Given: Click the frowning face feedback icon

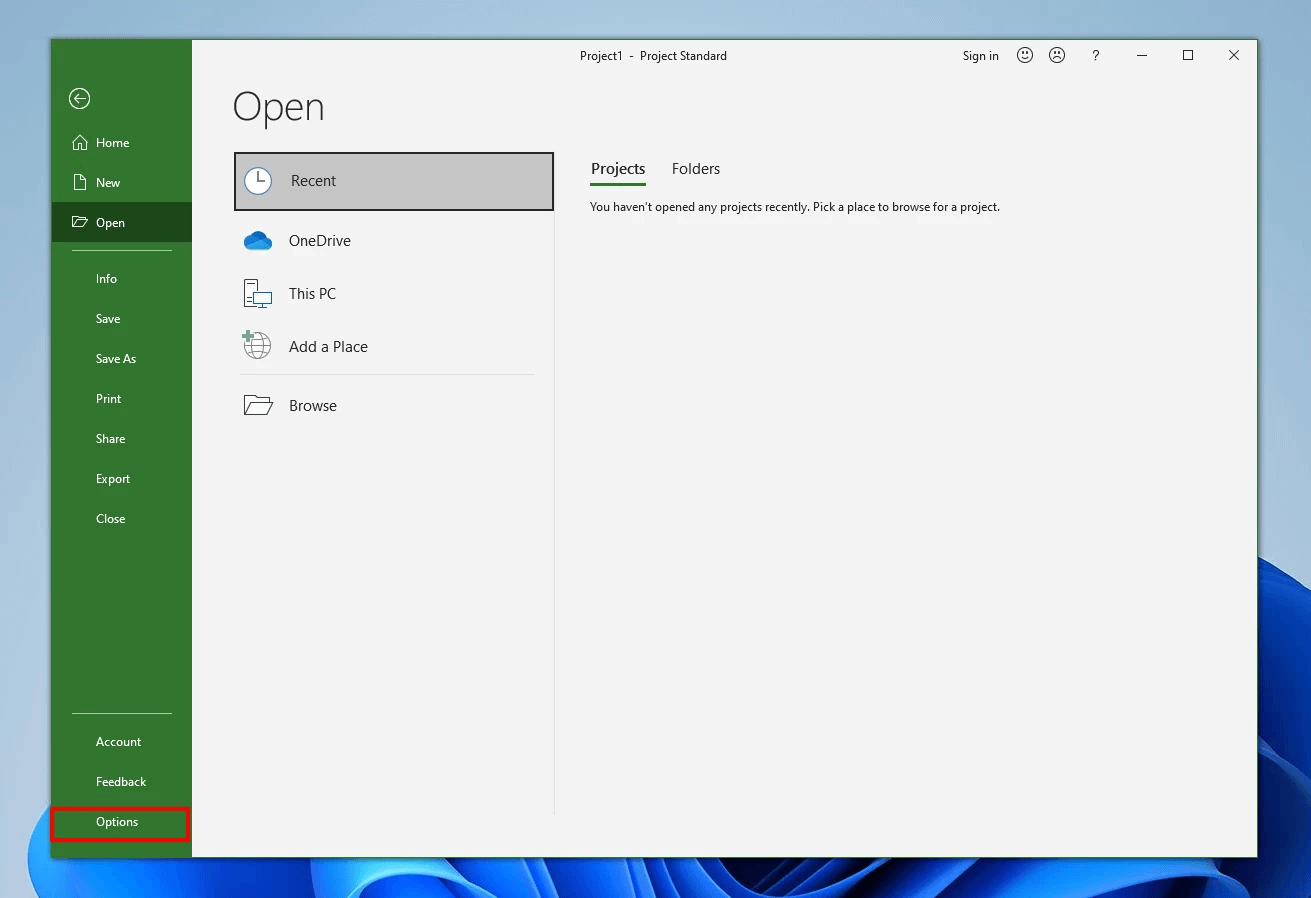Looking at the screenshot, I should tap(1057, 55).
